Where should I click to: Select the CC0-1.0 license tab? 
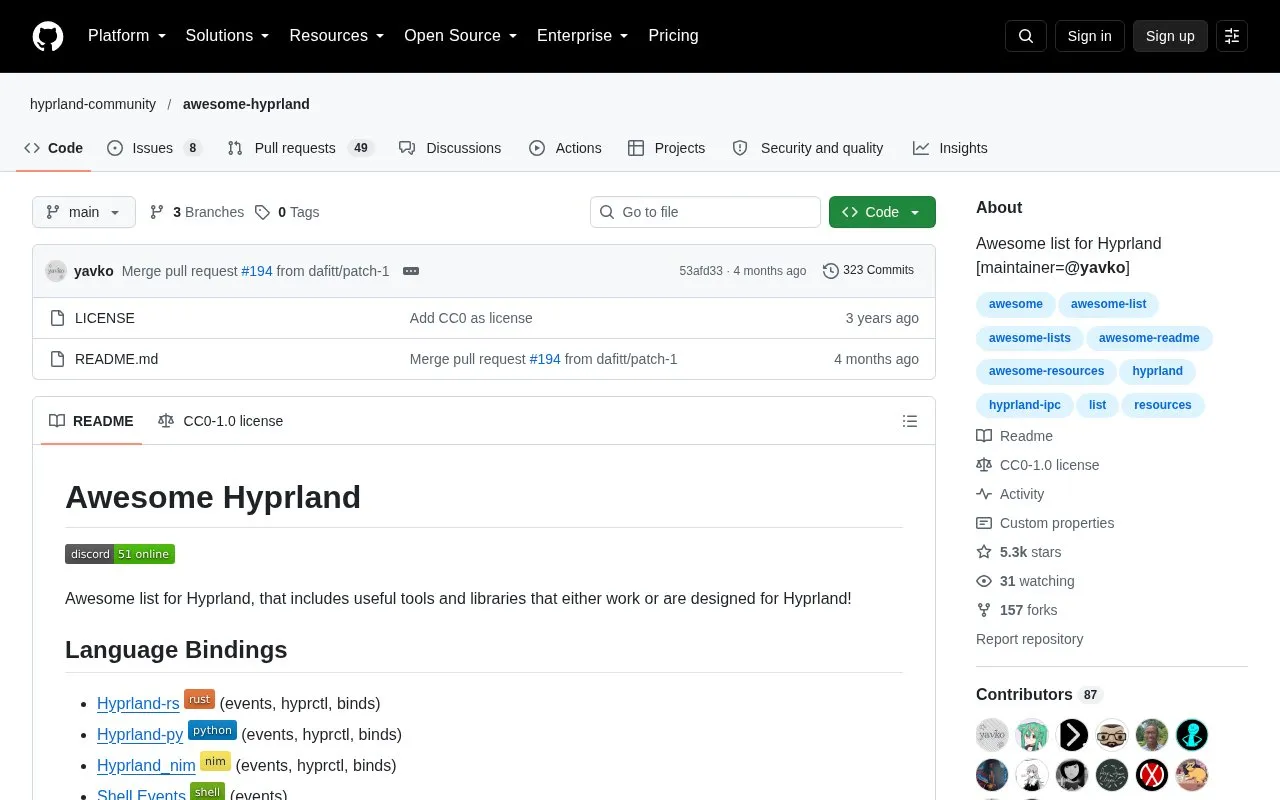[x=221, y=421]
